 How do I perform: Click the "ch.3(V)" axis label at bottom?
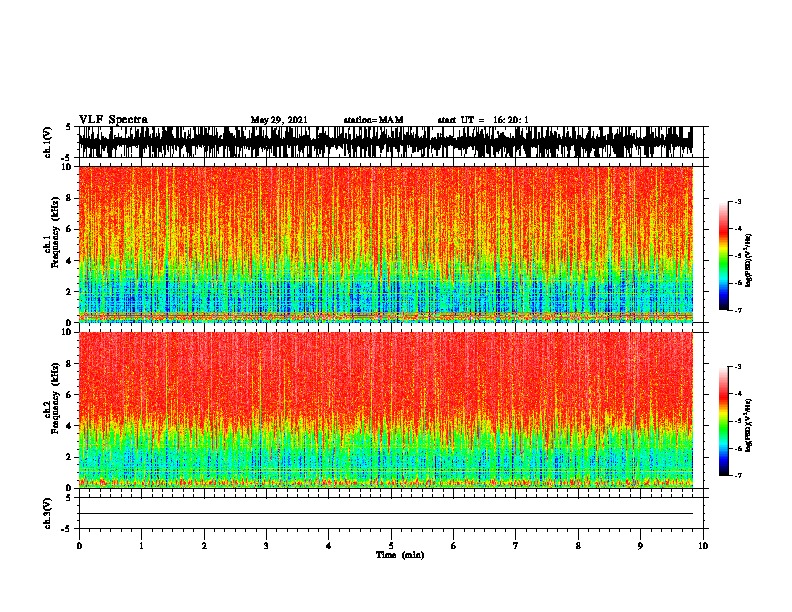[48, 513]
